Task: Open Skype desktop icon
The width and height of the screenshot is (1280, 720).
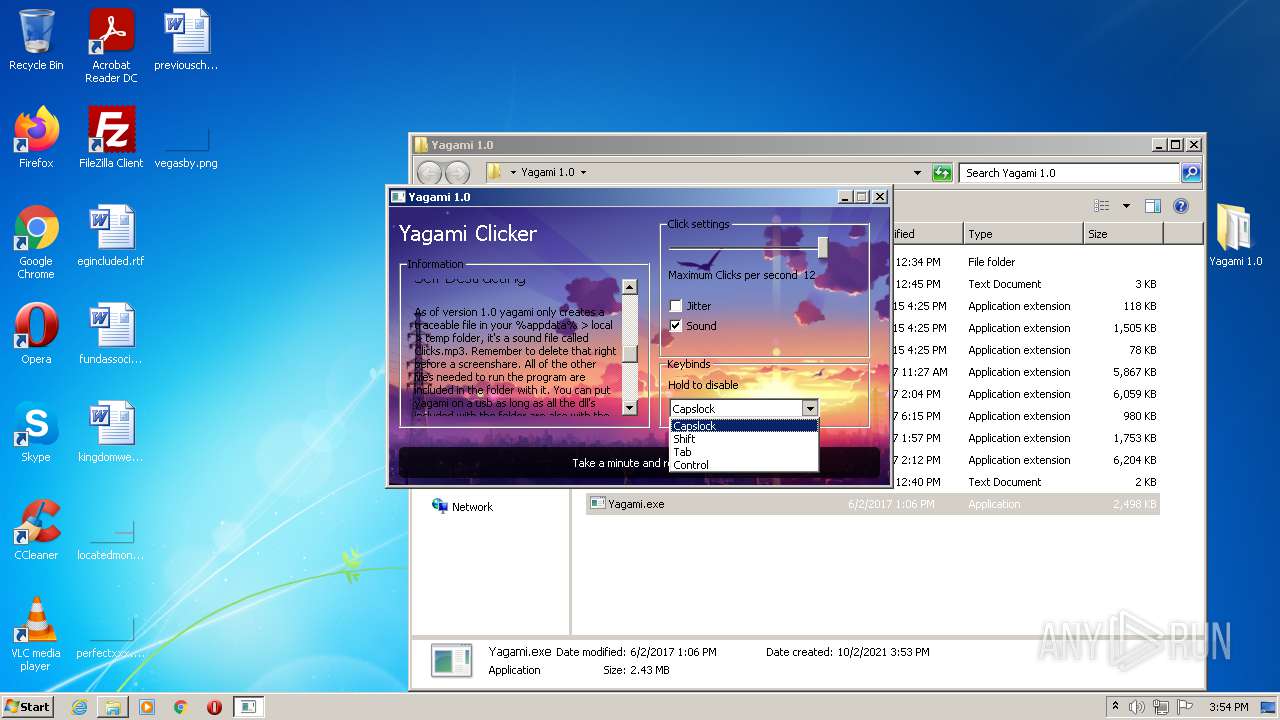Action: tap(36, 432)
